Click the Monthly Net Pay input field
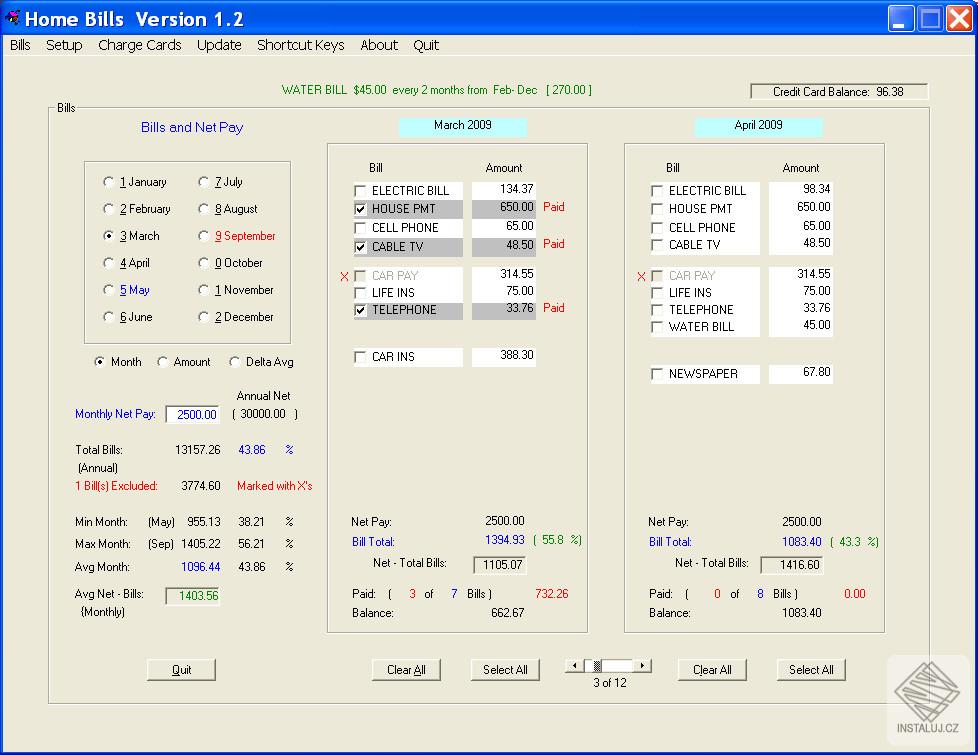 [x=191, y=415]
